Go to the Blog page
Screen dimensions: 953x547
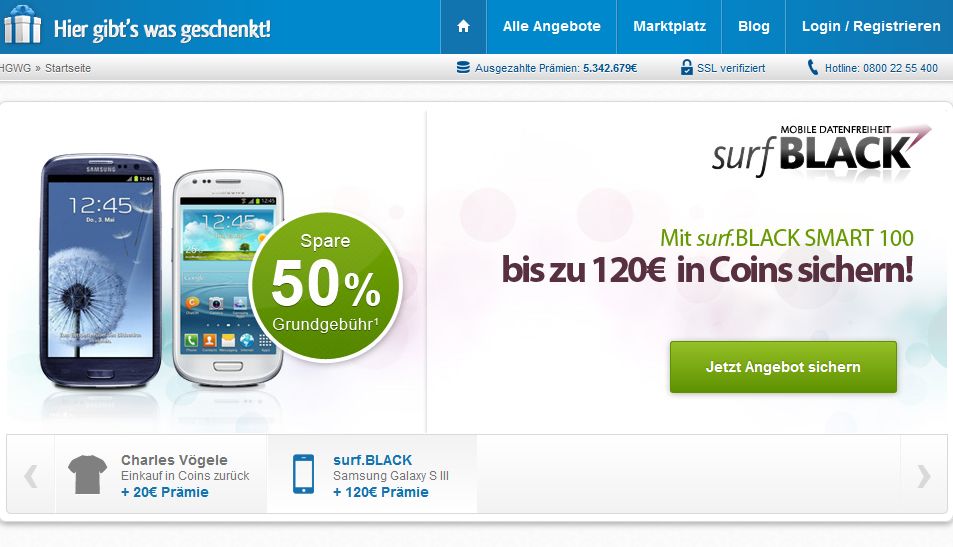coord(754,26)
